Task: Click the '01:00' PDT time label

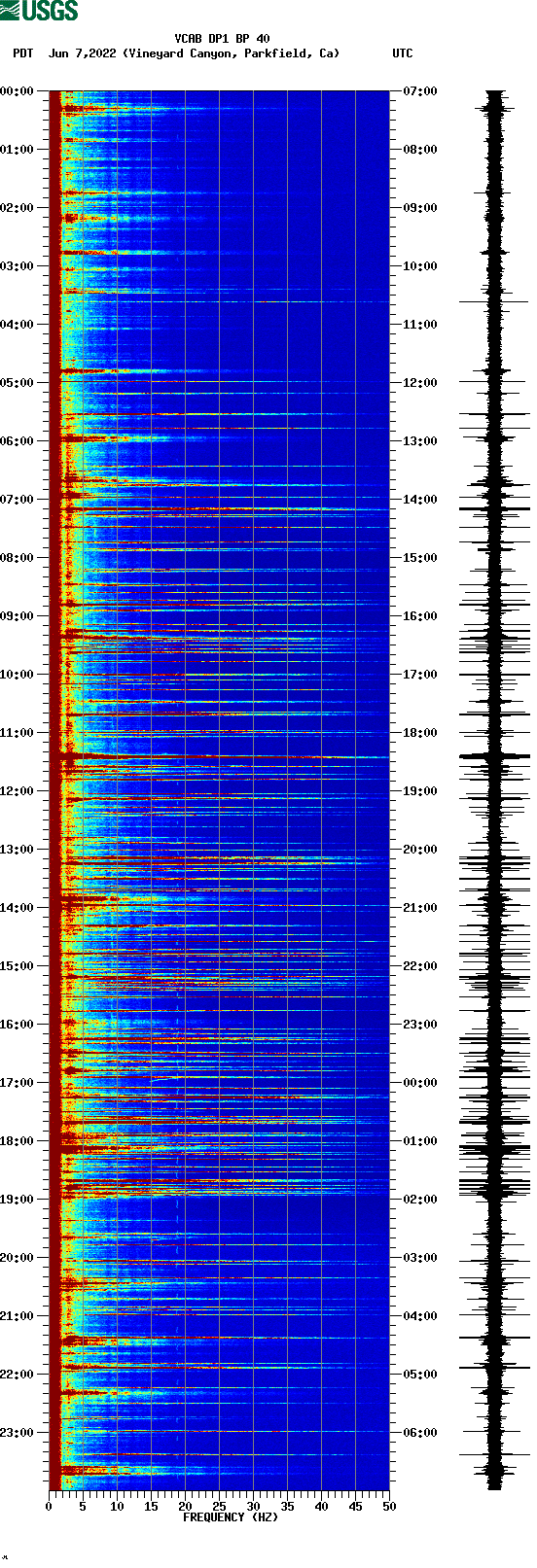Action: (x=18, y=150)
